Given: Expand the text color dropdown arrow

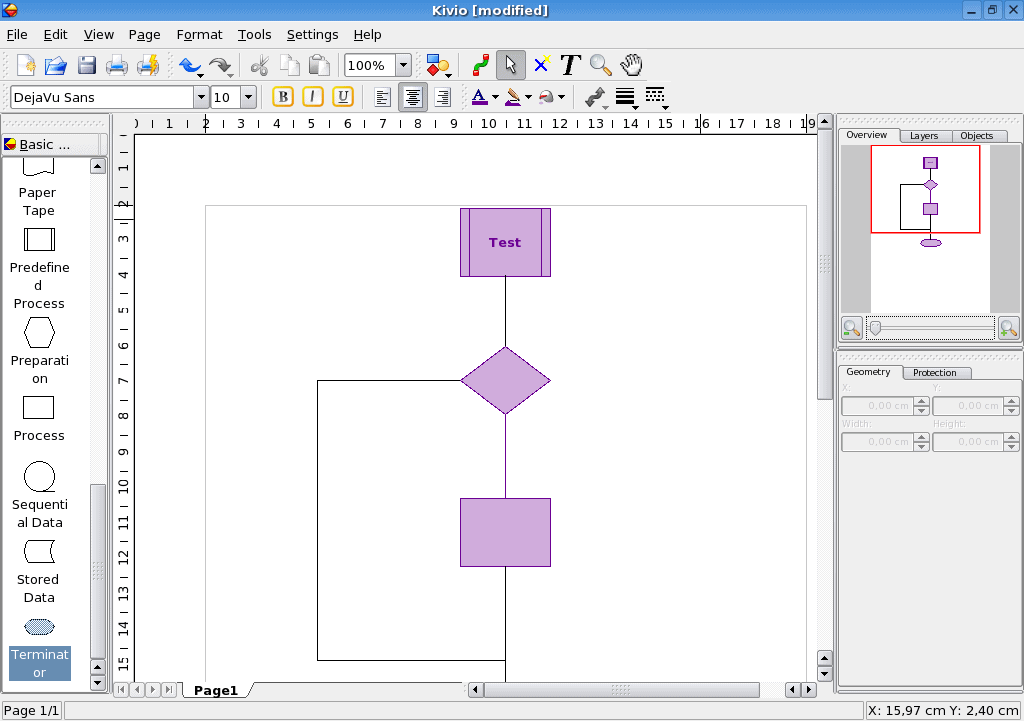Looking at the screenshot, I should pos(495,97).
